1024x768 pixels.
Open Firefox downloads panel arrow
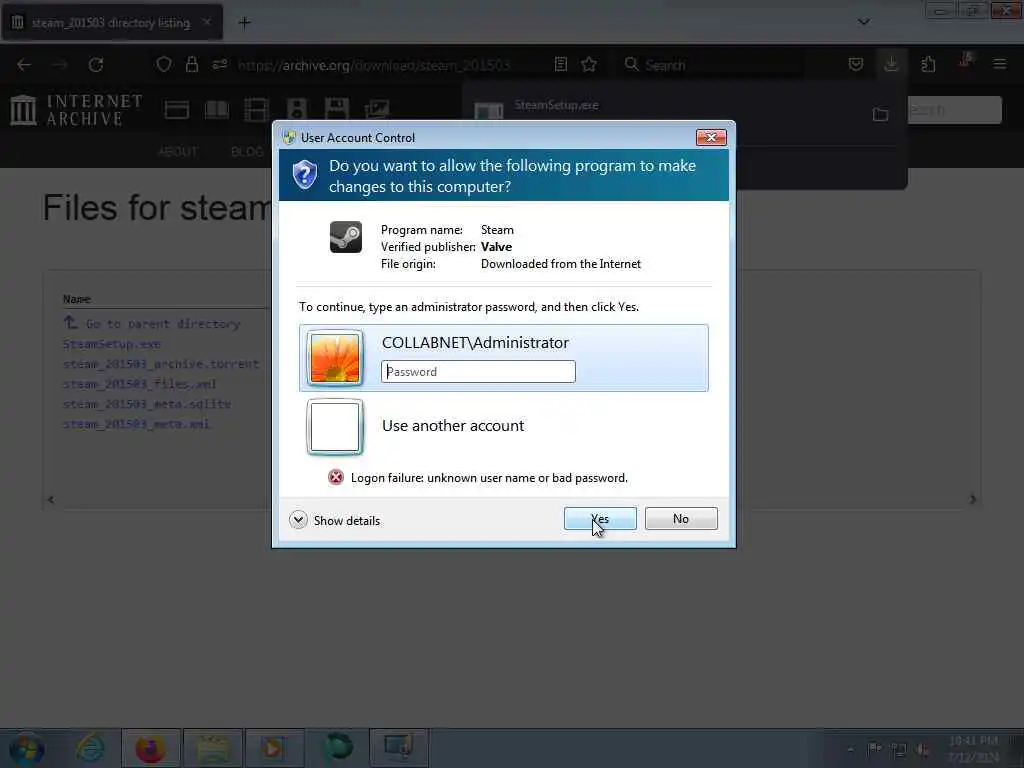[891, 64]
